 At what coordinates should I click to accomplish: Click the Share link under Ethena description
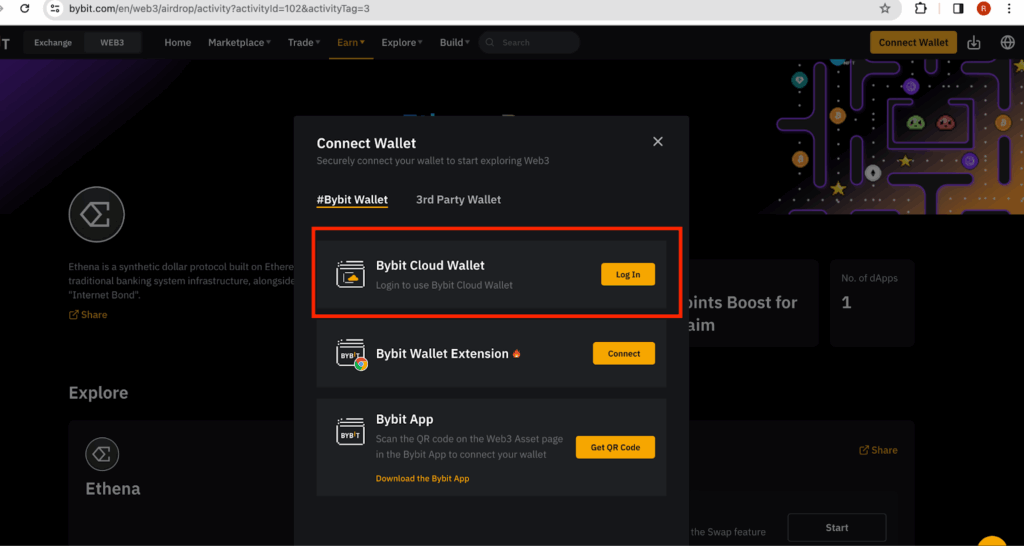[88, 315]
